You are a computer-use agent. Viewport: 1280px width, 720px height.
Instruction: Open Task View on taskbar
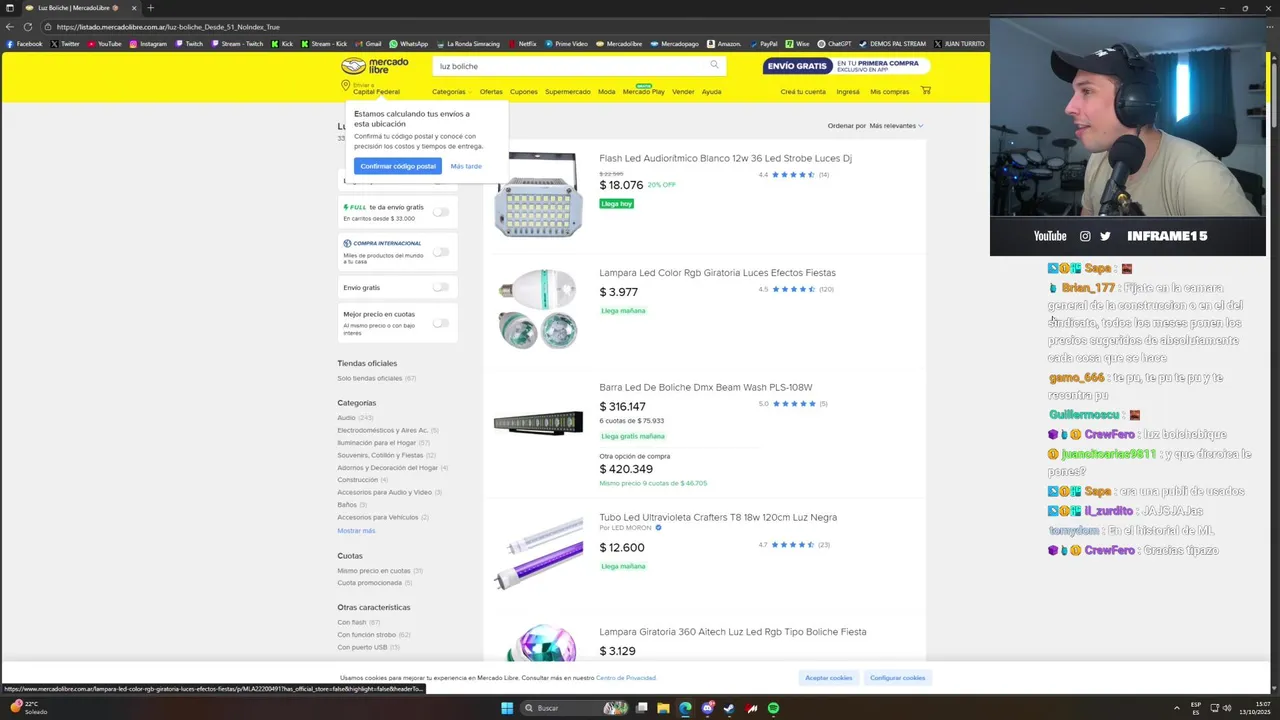pos(641,708)
